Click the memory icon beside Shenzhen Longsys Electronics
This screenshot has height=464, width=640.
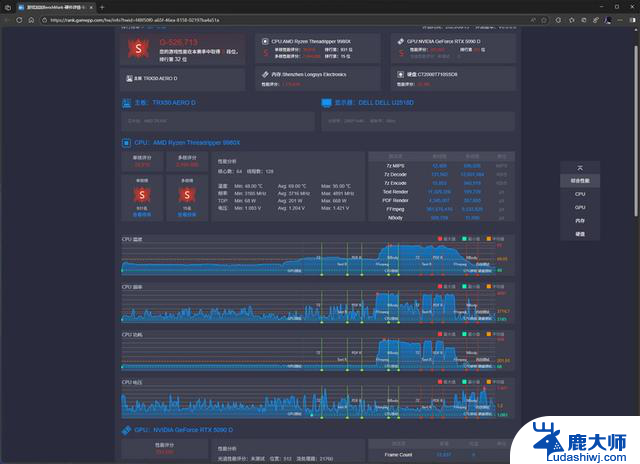pyautogui.click(x=265, y=74)
